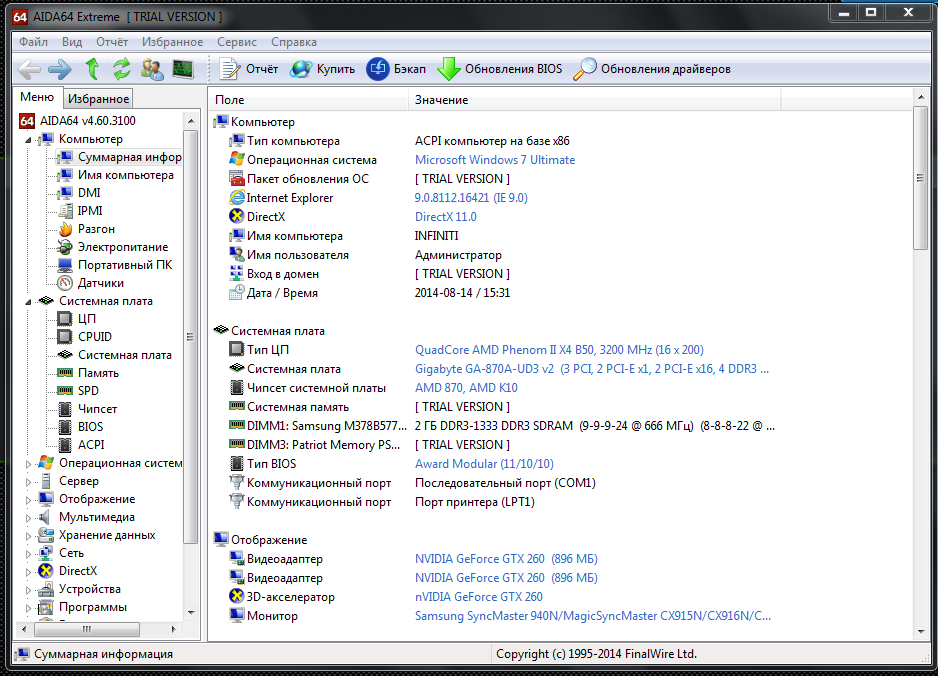Viewport: 938px width, 676px height.
Task: Click the tree panel horizontal scrollbar thumb
Action: 87,629
